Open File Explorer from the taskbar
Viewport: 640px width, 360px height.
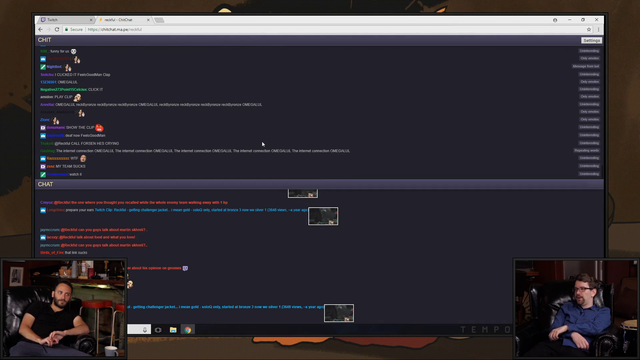173,330
